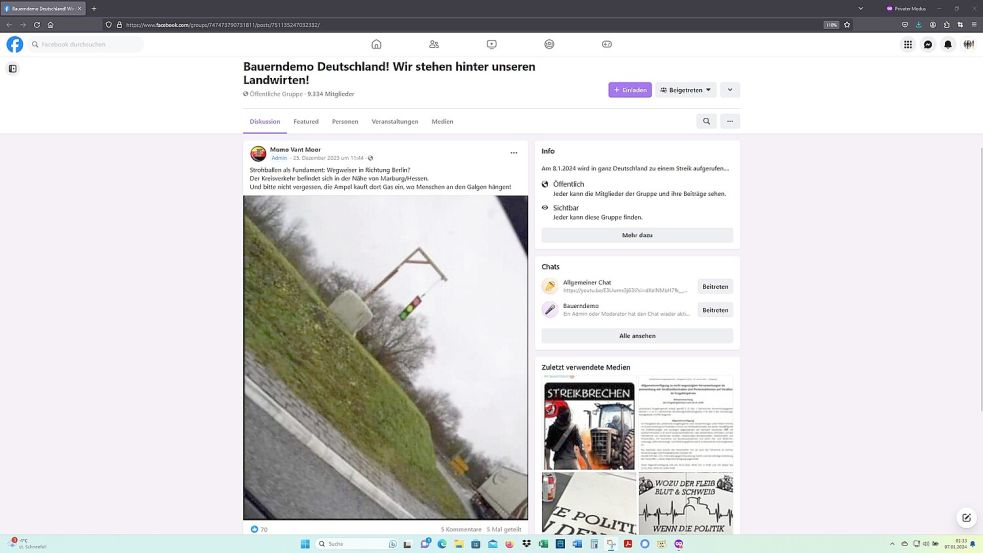Expand the chevron button next to Beigetreten
Screen dimensions: 983x553
tap(730, 90)
